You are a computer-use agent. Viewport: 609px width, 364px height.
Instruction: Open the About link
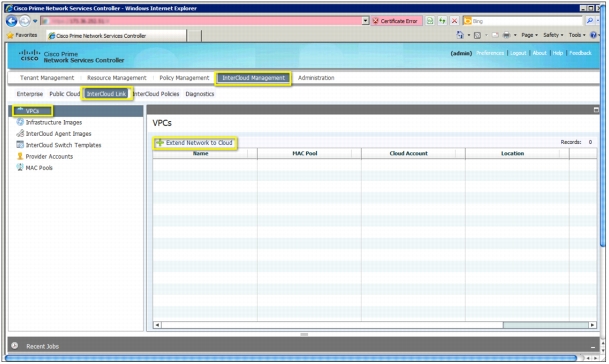pos(539,53)
